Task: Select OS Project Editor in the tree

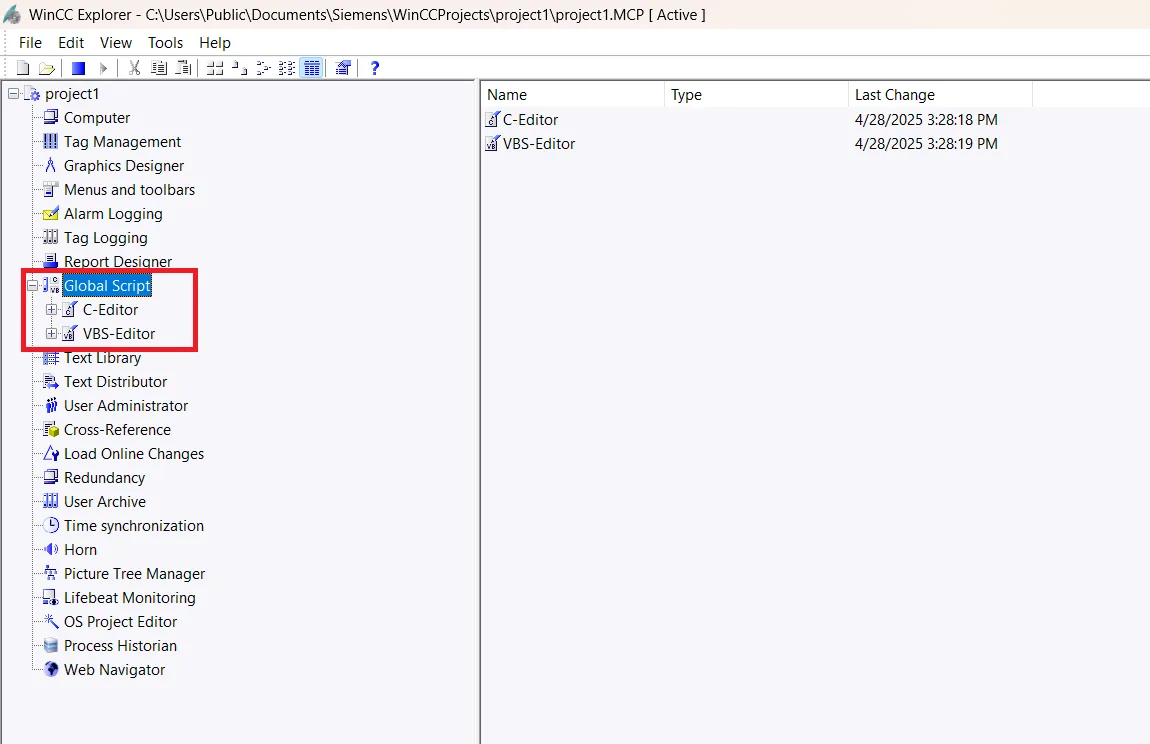Action: click(120, 621)
